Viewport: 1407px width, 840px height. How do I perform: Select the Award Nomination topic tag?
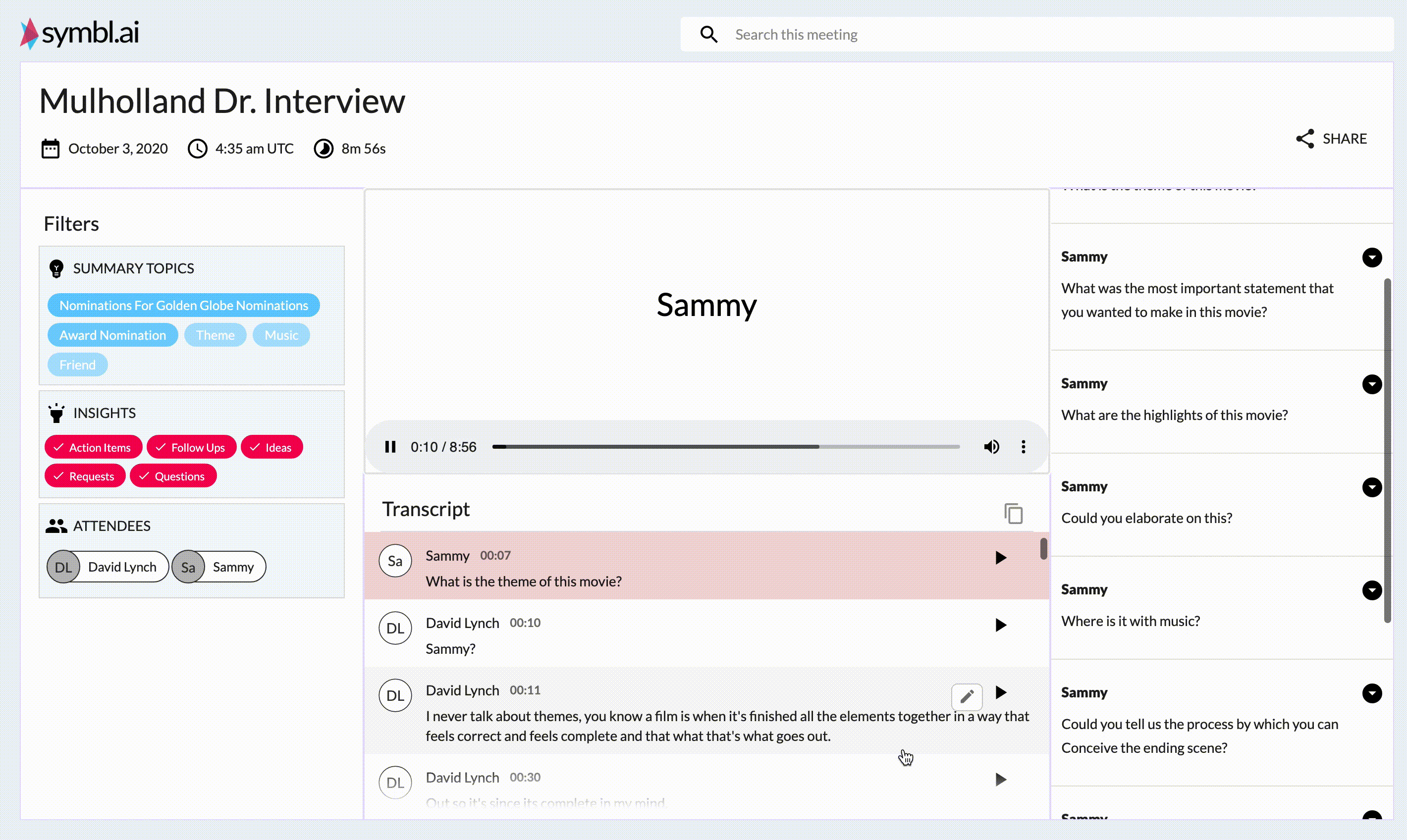tap(112, 335)
